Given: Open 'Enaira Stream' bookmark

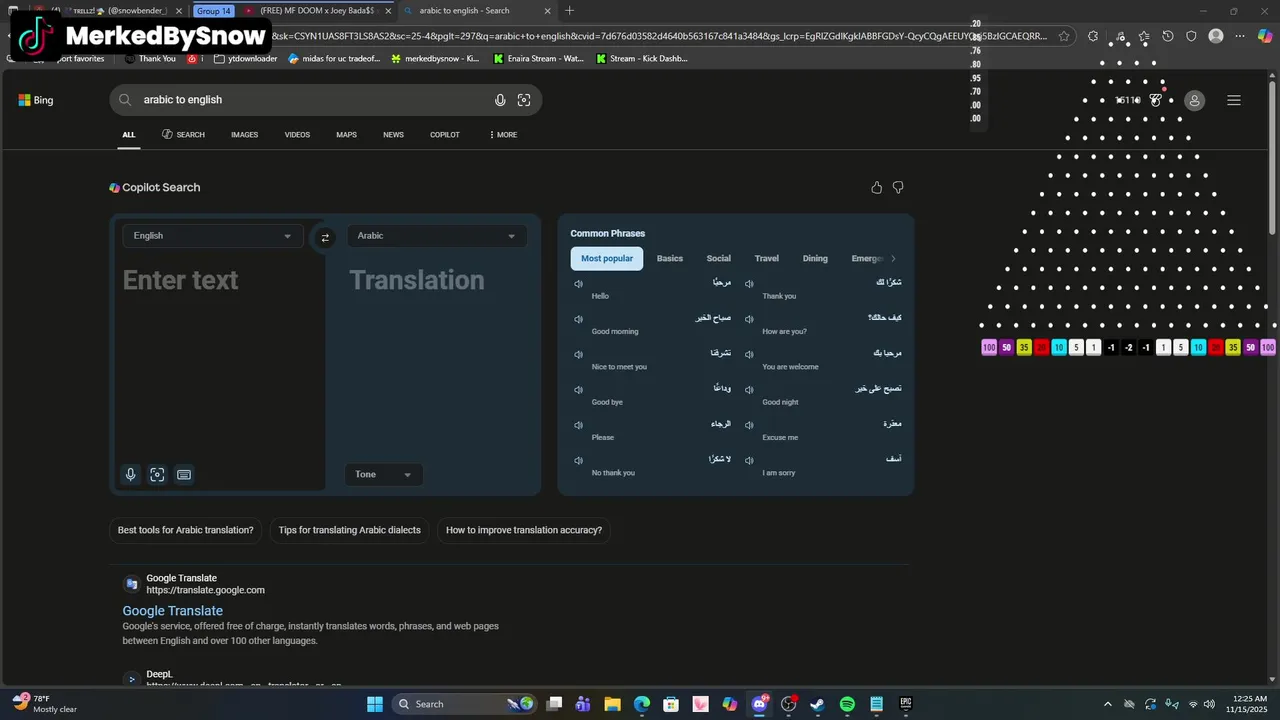Looking at the screenshot, I should pos(539,59).
